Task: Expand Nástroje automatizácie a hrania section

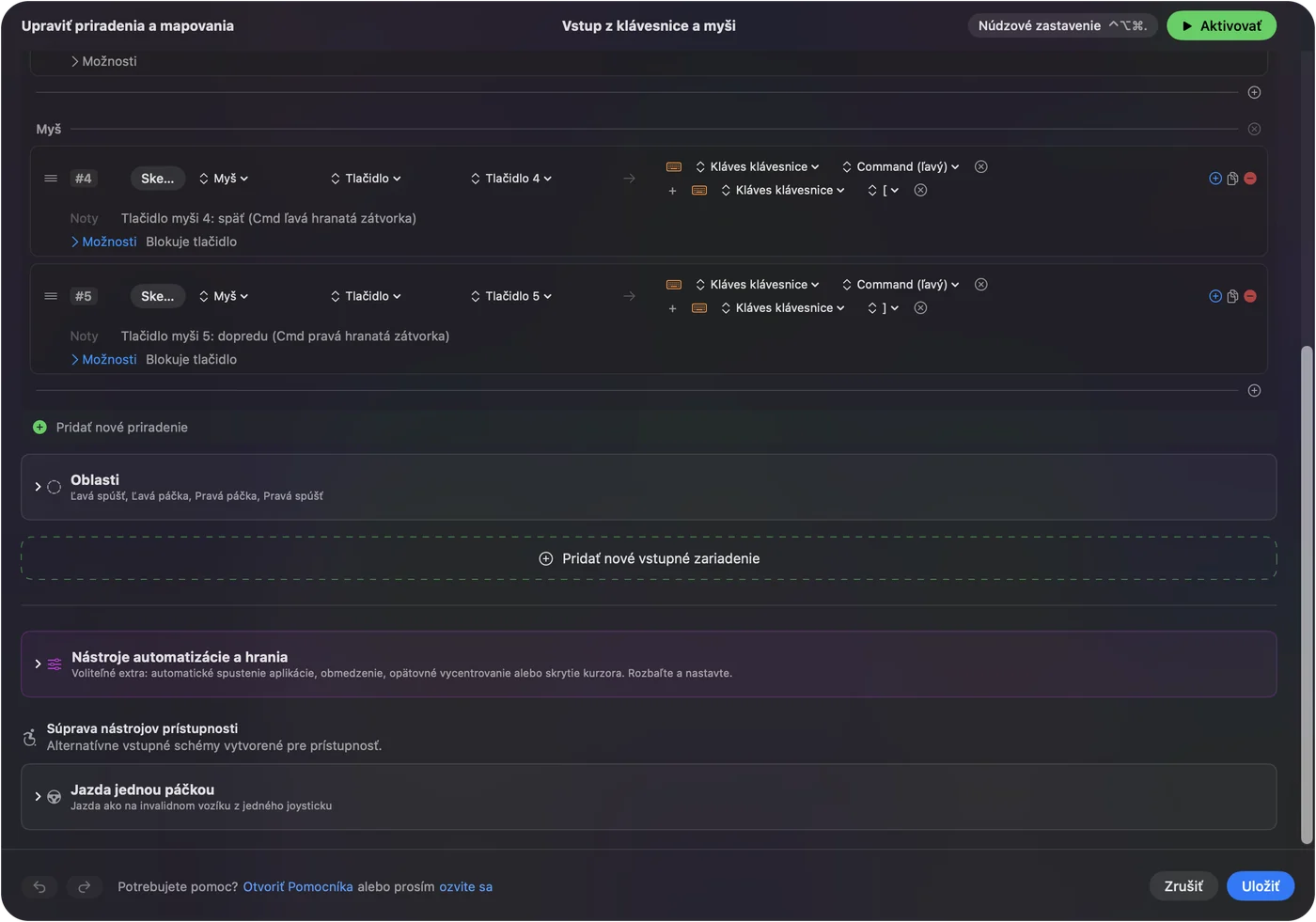Action: 38,664
